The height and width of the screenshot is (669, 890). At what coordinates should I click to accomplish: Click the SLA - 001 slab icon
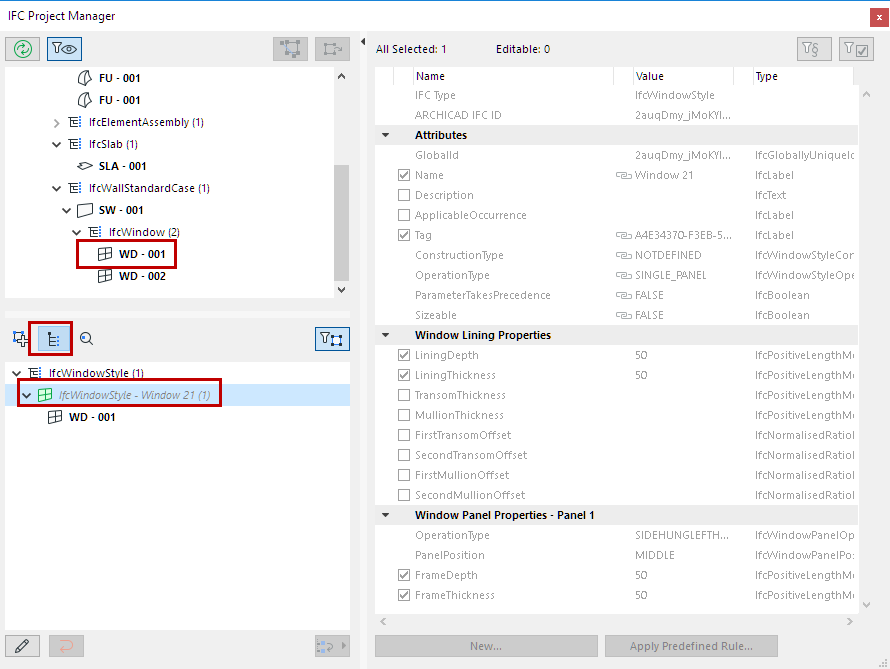tap(85, 166)
